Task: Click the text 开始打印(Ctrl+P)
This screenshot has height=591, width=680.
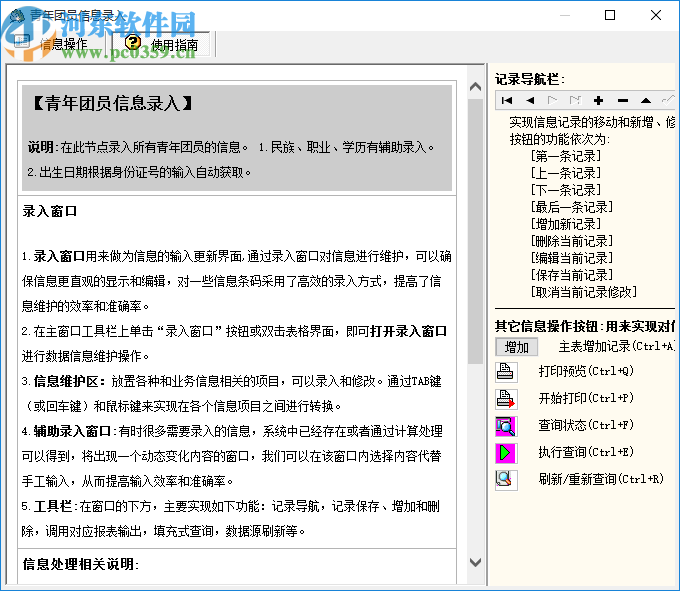Action: tap(586, 398)
